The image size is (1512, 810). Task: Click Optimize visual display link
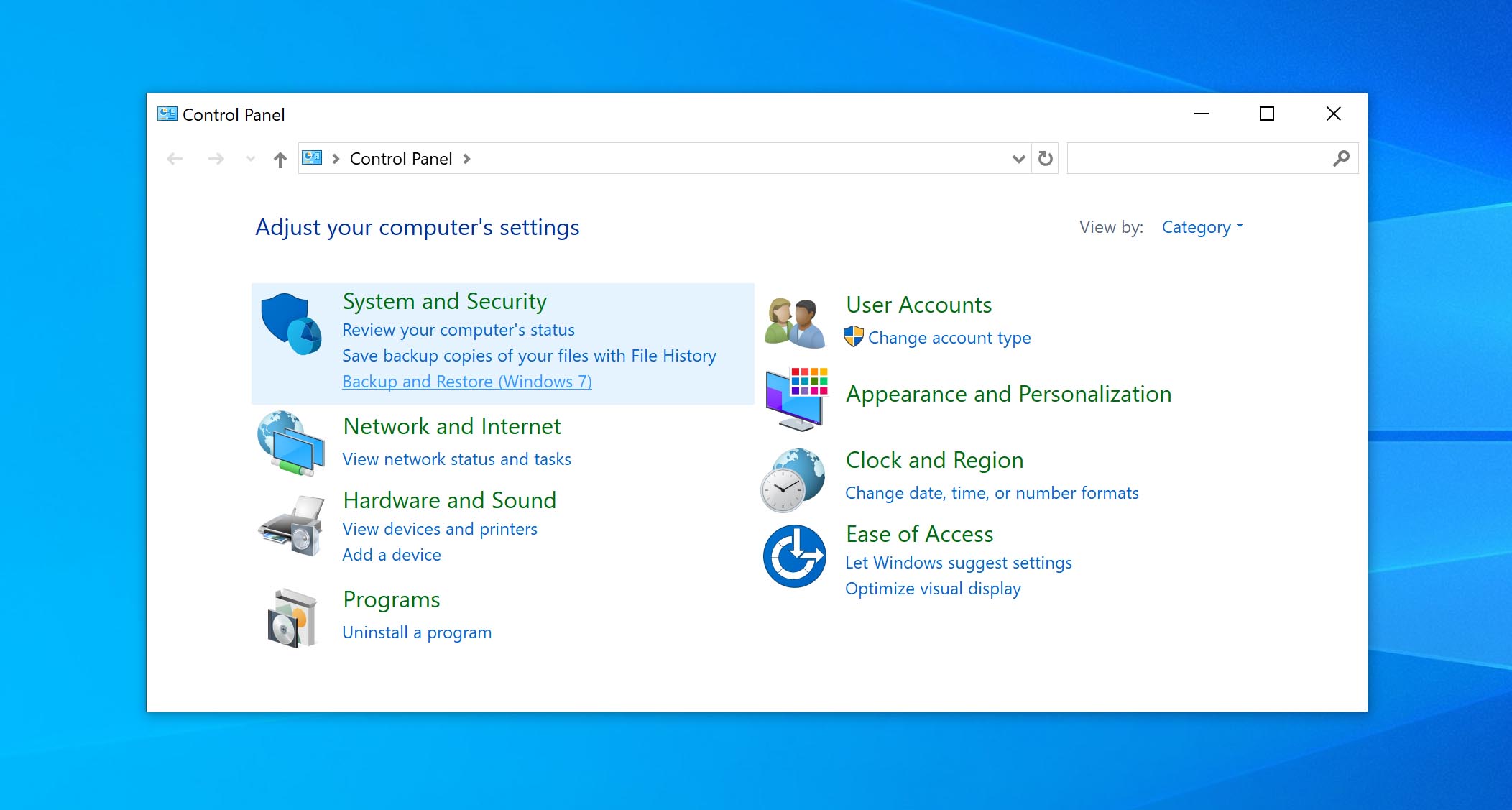pos(933,589)
